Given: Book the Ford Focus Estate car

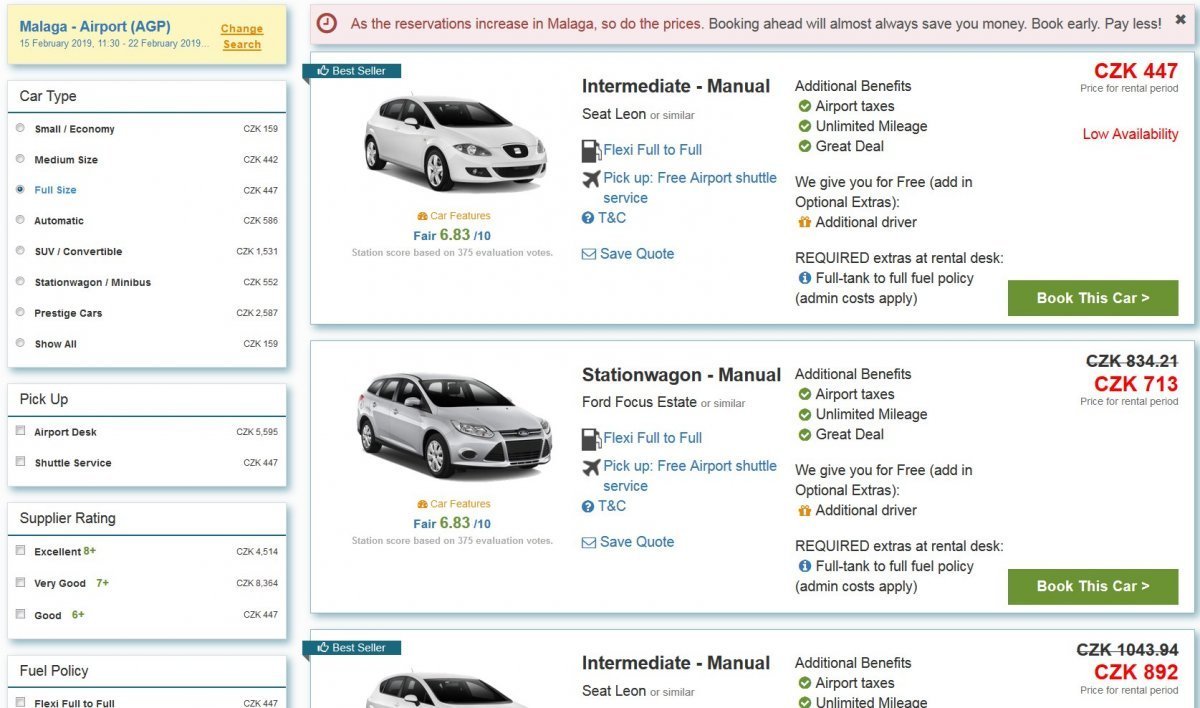Looking at the screenshot, I should coord(1092,586).
